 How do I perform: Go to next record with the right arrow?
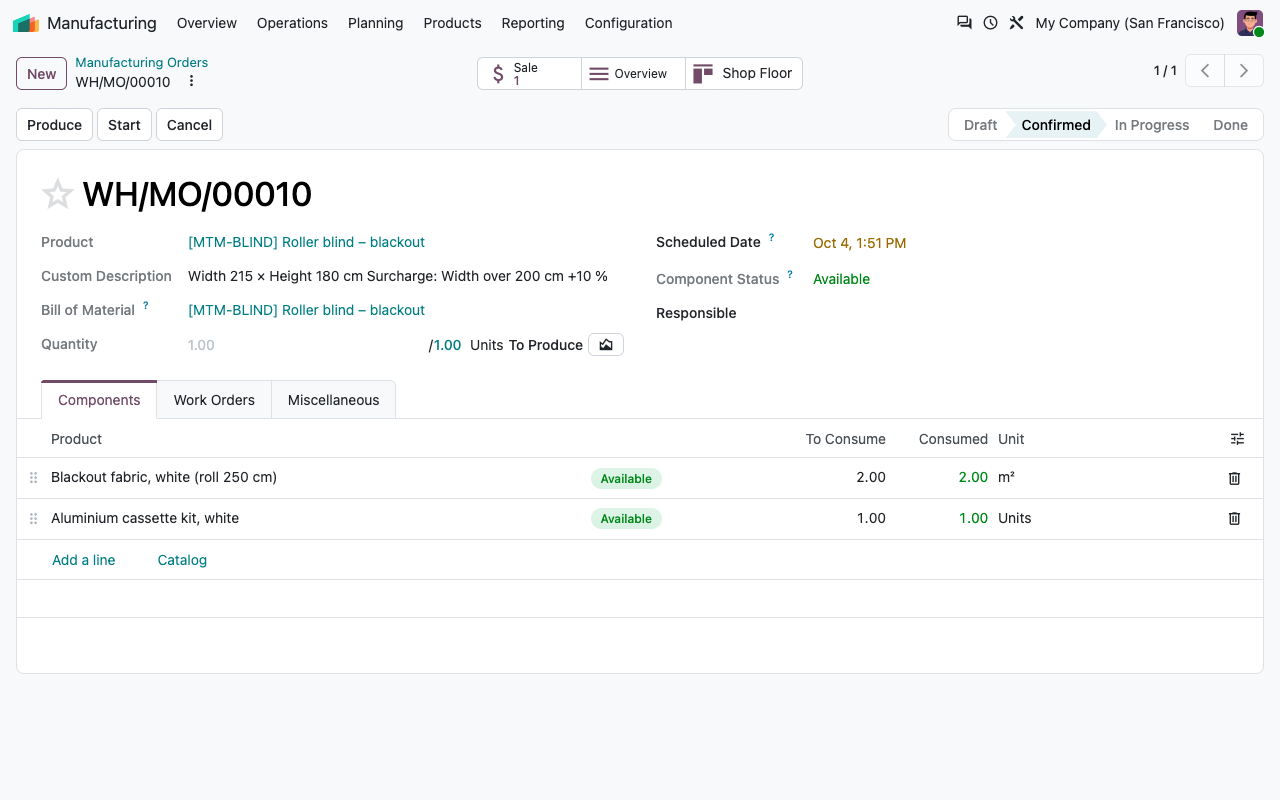tap(1244, 71)
